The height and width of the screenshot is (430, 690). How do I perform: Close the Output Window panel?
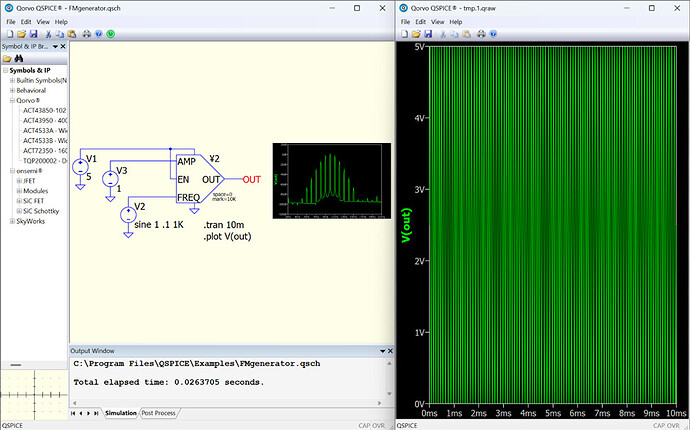(390, 351)
